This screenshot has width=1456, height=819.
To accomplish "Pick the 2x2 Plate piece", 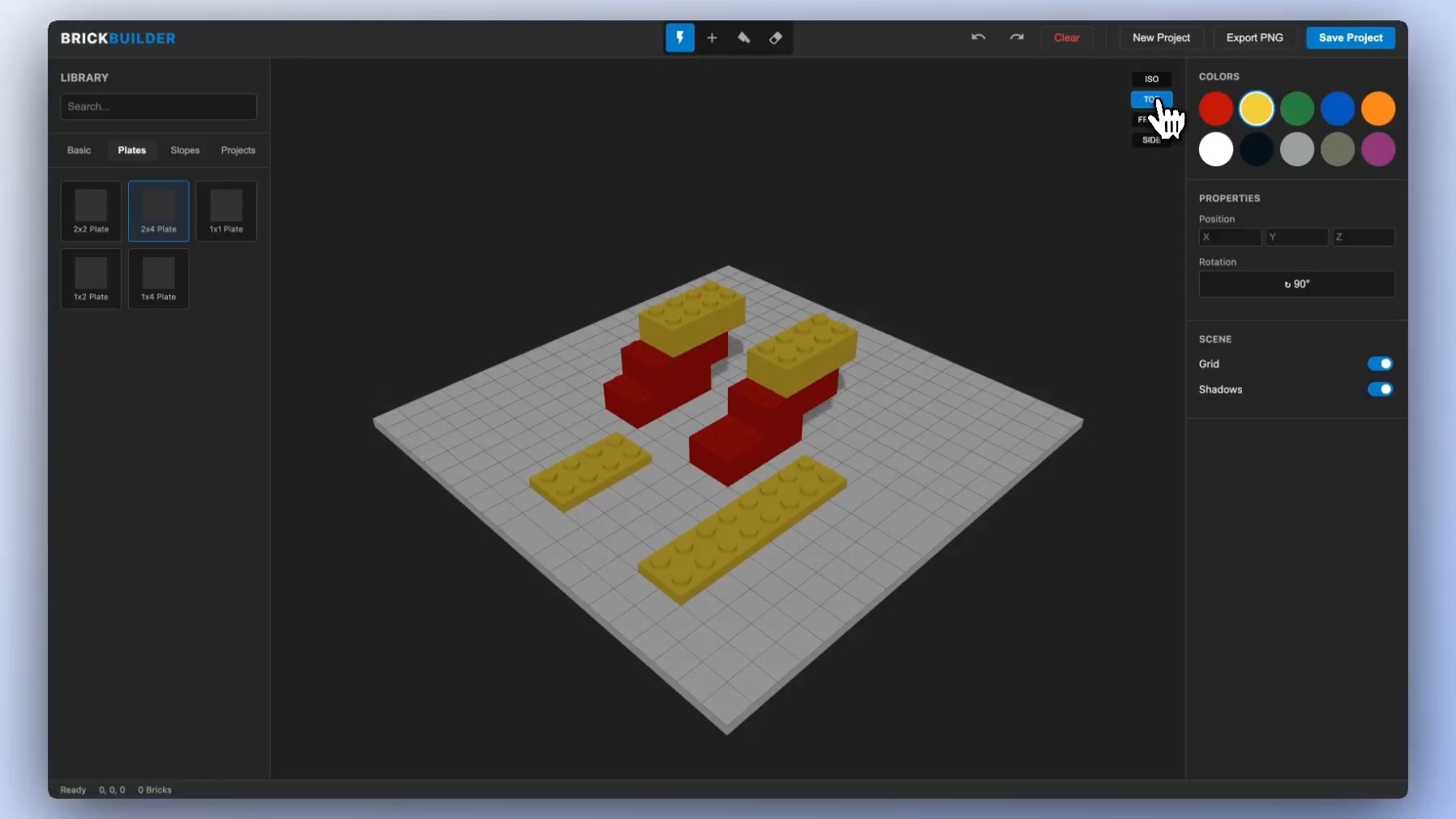I will 91,211.
